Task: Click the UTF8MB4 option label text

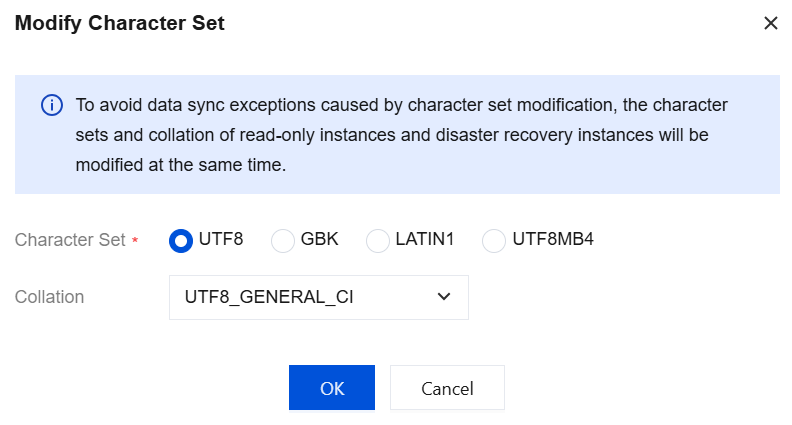Action: [x=553, y=240]
